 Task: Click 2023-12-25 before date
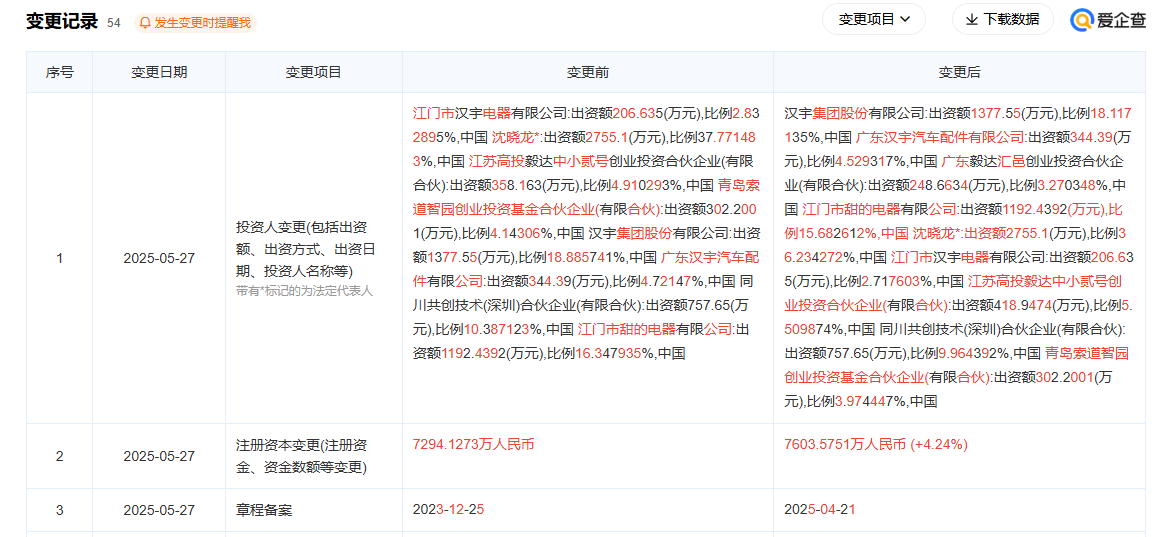[448, 510]
